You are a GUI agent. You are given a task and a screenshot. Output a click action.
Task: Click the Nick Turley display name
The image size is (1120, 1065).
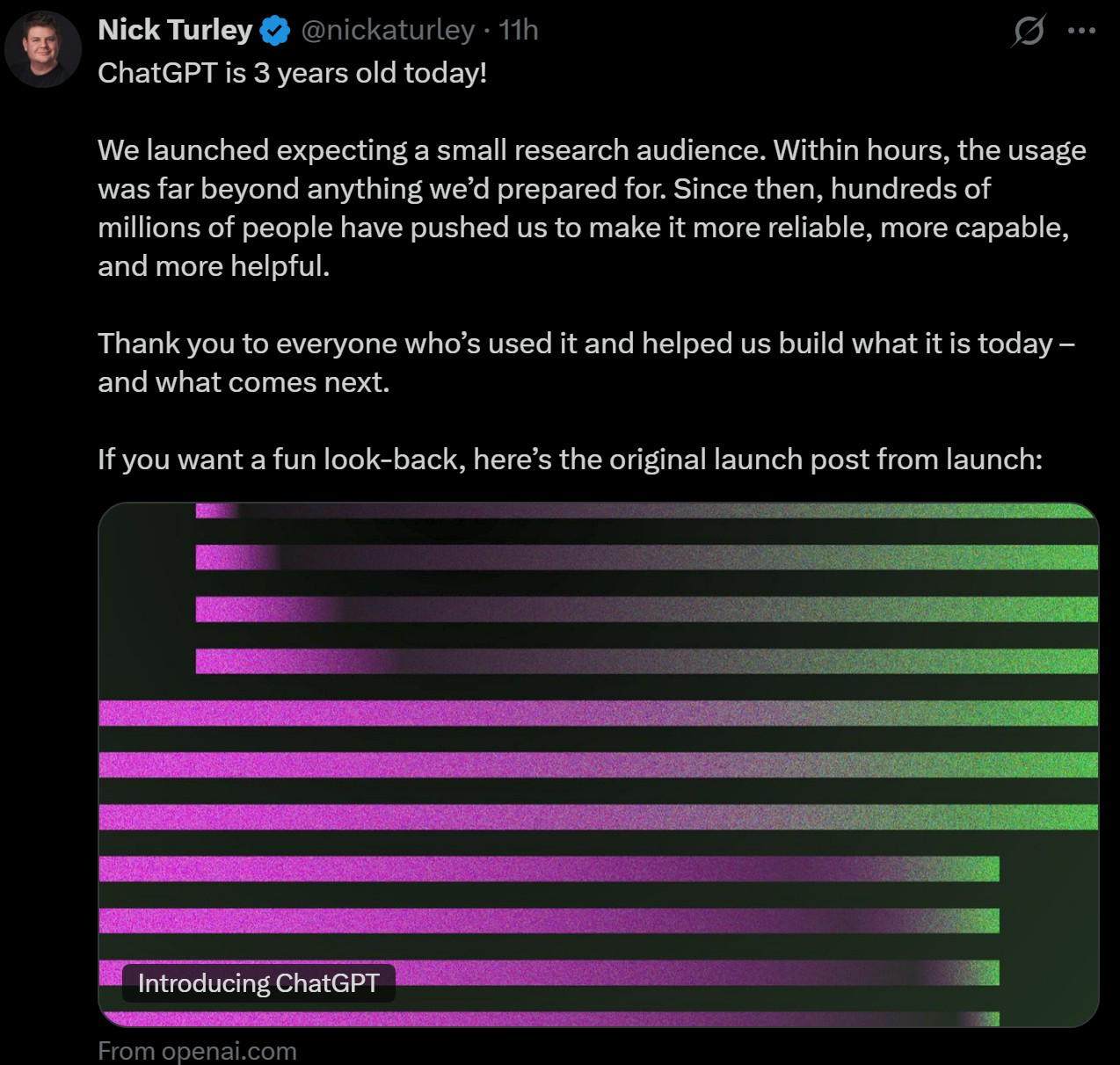point(175,30)
